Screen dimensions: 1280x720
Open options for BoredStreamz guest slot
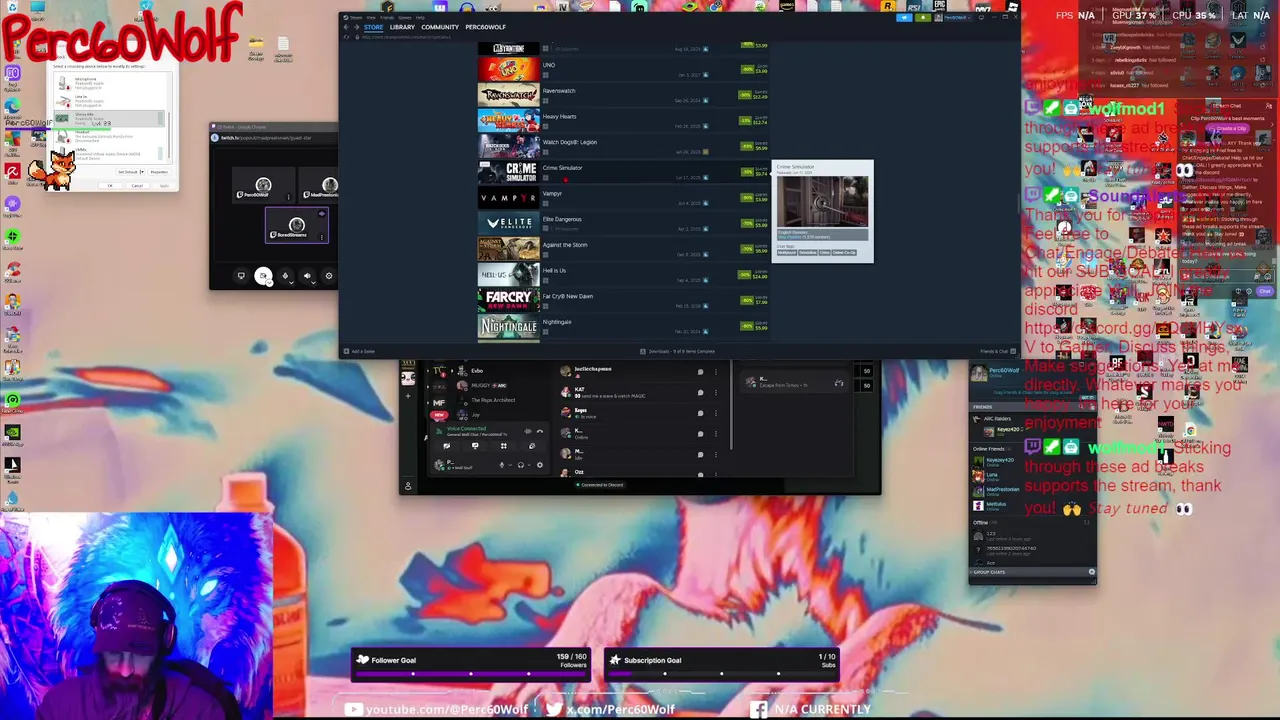tap(322, 237)
